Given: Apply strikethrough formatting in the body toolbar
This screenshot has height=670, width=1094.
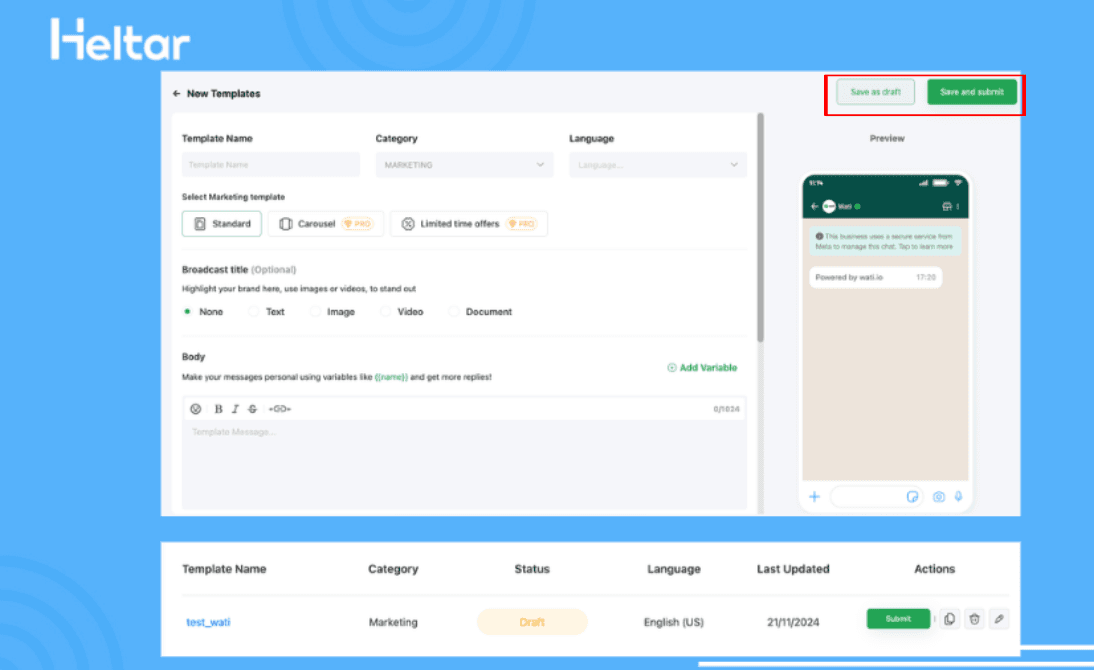Looking at the screenshot, I should [253, 408].
